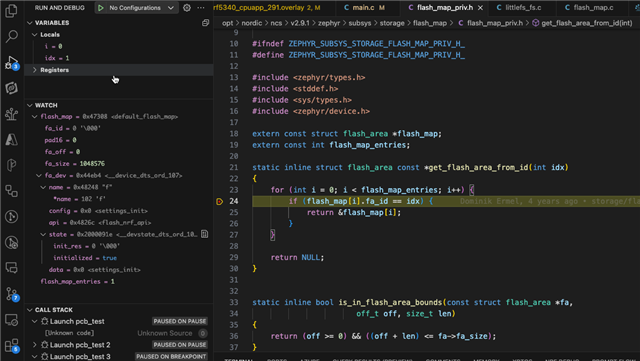Select the 'idx = 1' local variable
Image resolution: width=640 pixels, height=361 pixels.
click(x=119, y=58)
